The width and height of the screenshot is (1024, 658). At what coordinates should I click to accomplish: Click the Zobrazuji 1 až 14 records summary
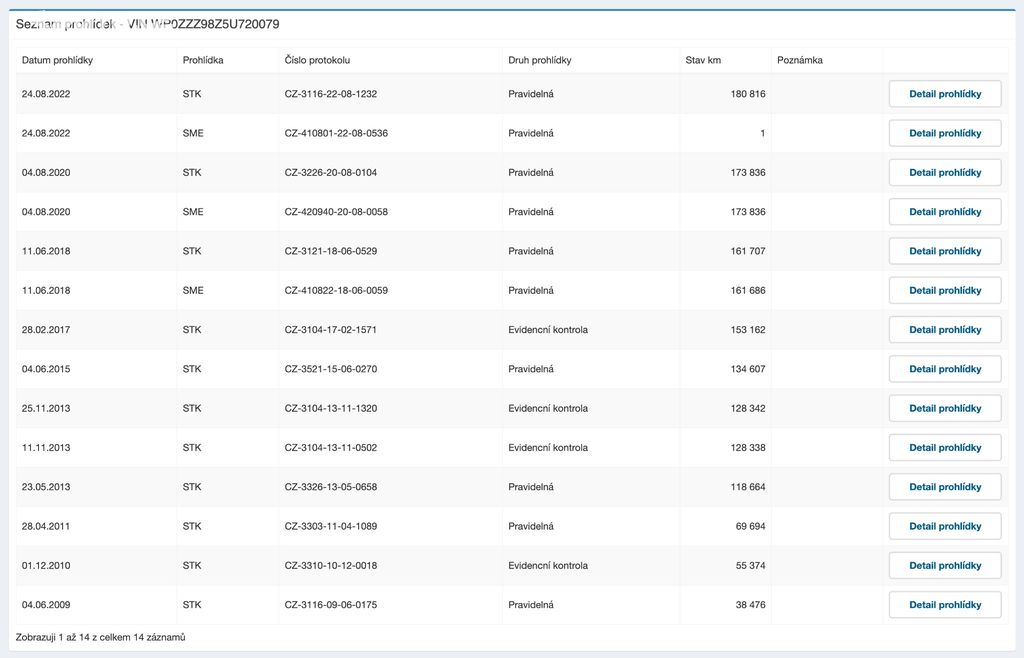101,637
